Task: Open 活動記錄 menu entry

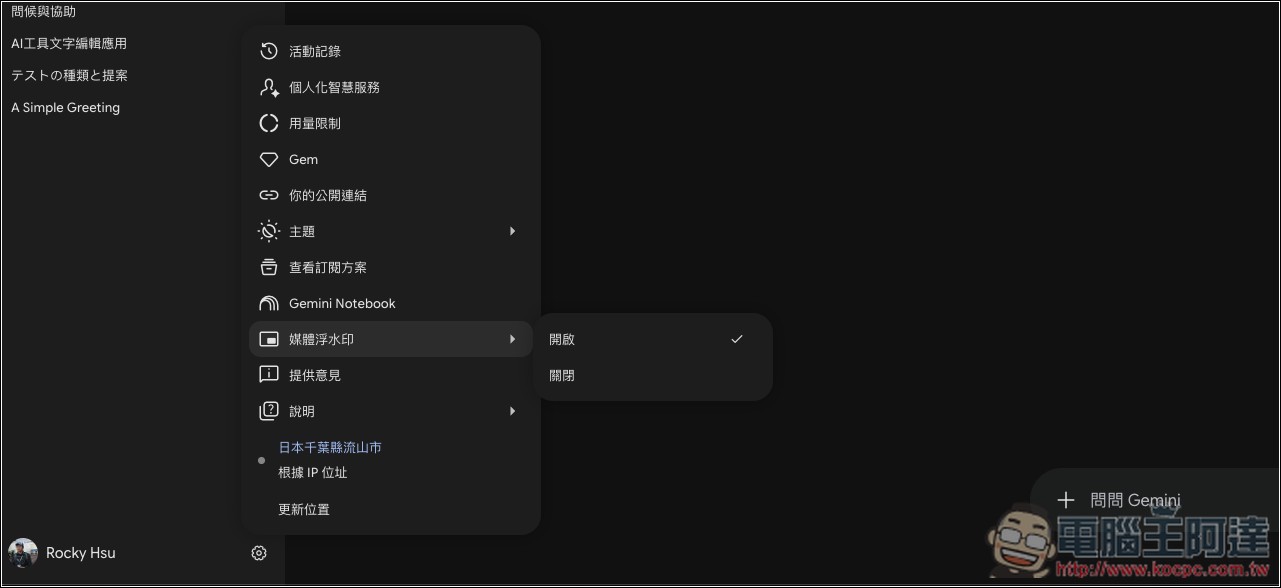Action: click(391, 51)
